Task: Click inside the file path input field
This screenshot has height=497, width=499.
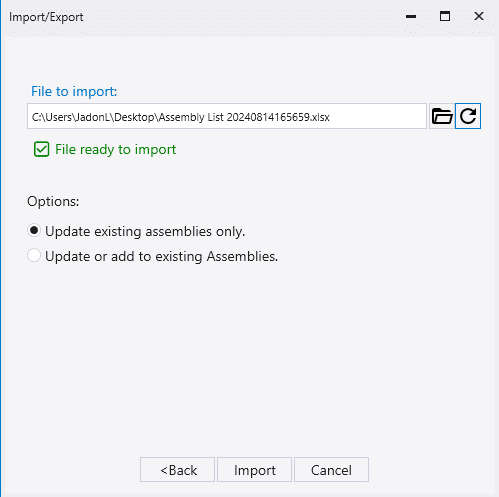Action: pos(227,116)
